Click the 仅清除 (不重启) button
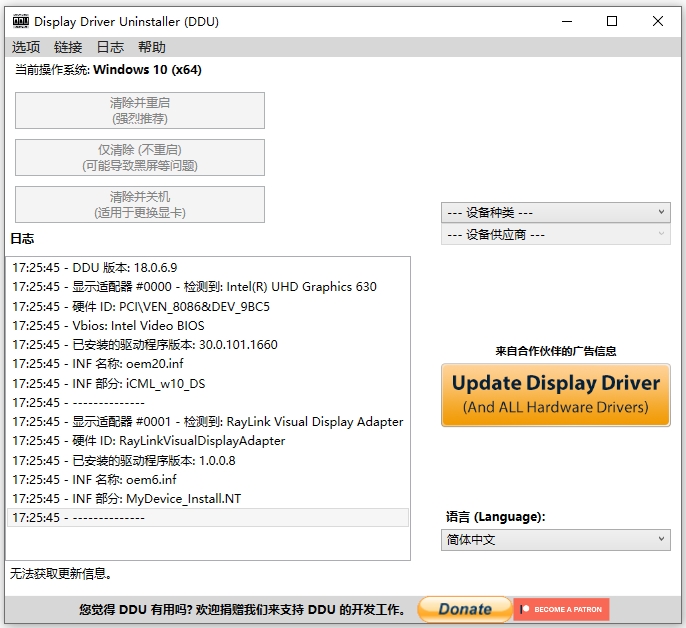The image size is (686, 628). point(140,158)
